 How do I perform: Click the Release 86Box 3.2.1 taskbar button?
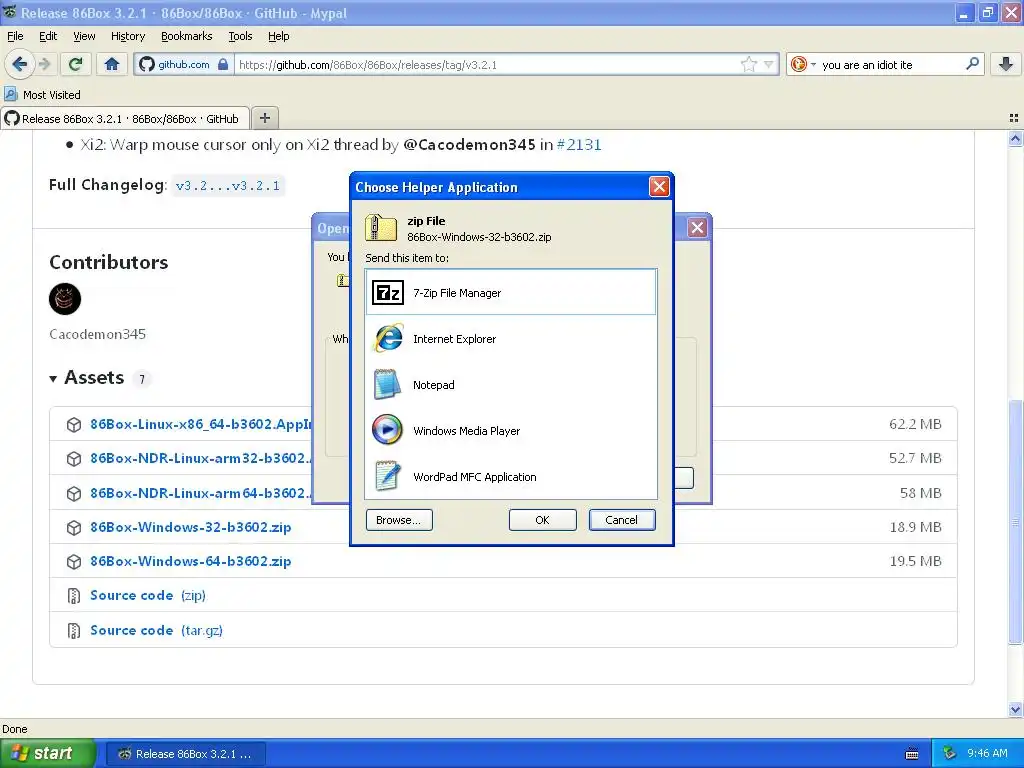tap(185, 754)
